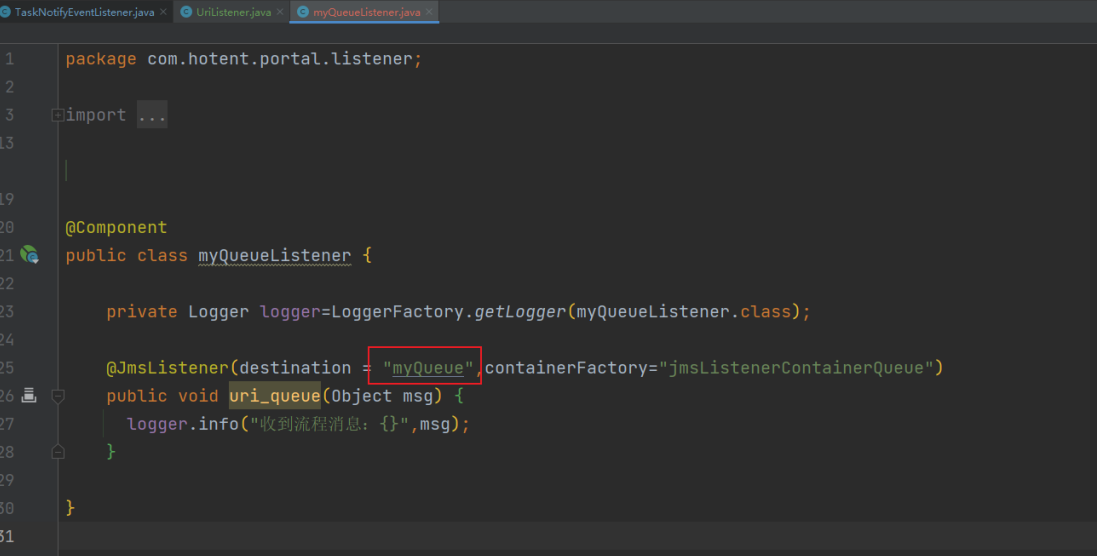The height and width of the screenshot is (556, 1097).
Task: Click the "myQueue" destination string
Action: tap(427, 368)
